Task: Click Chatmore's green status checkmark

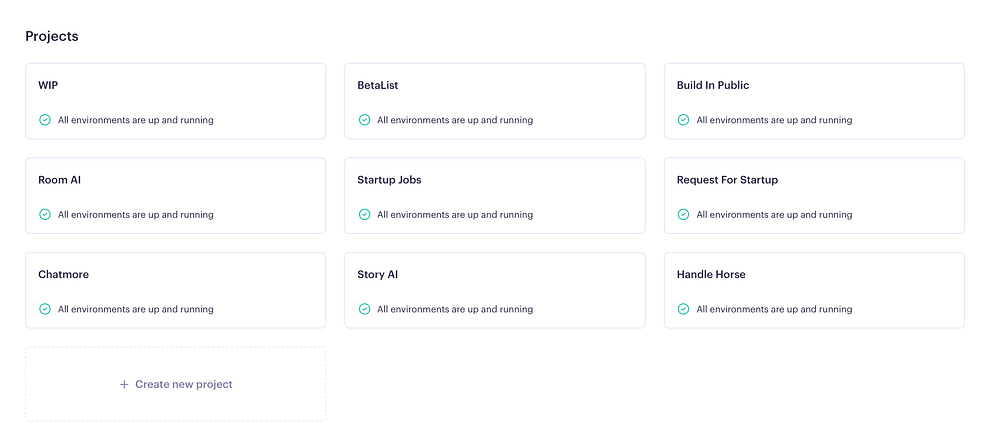Action: tap(45, 309)
